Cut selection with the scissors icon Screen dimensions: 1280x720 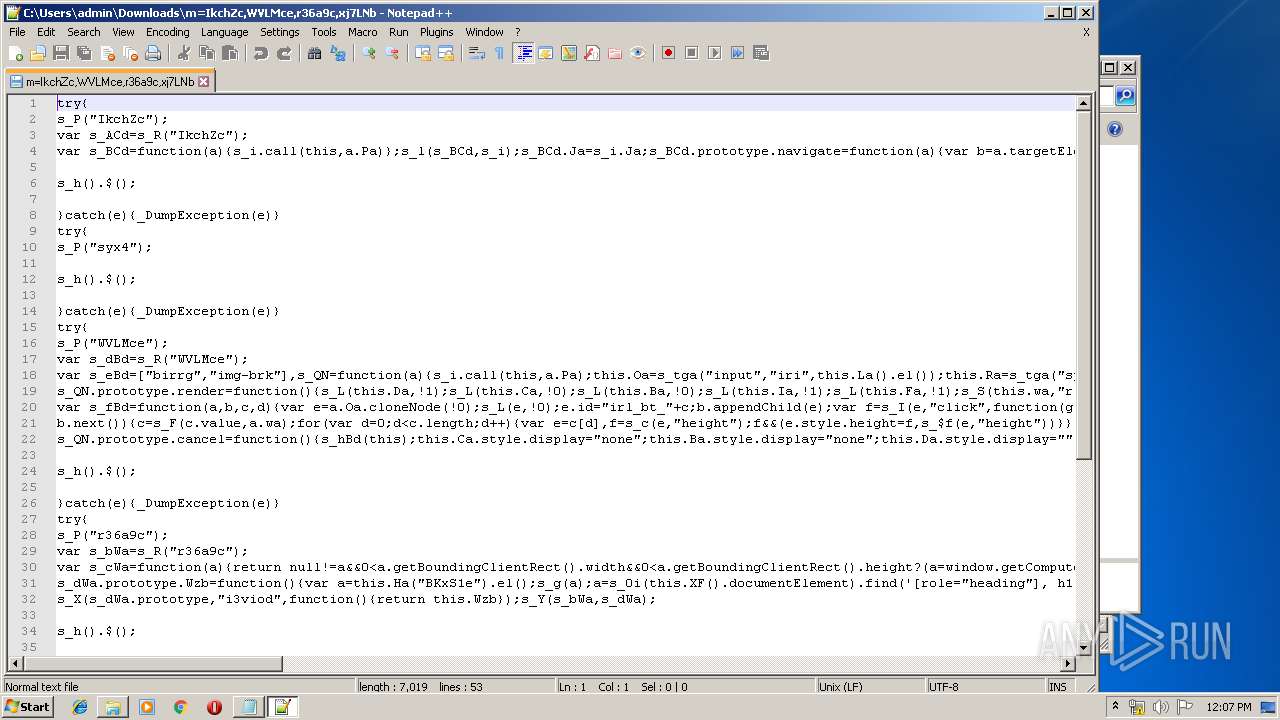[183, 53]
